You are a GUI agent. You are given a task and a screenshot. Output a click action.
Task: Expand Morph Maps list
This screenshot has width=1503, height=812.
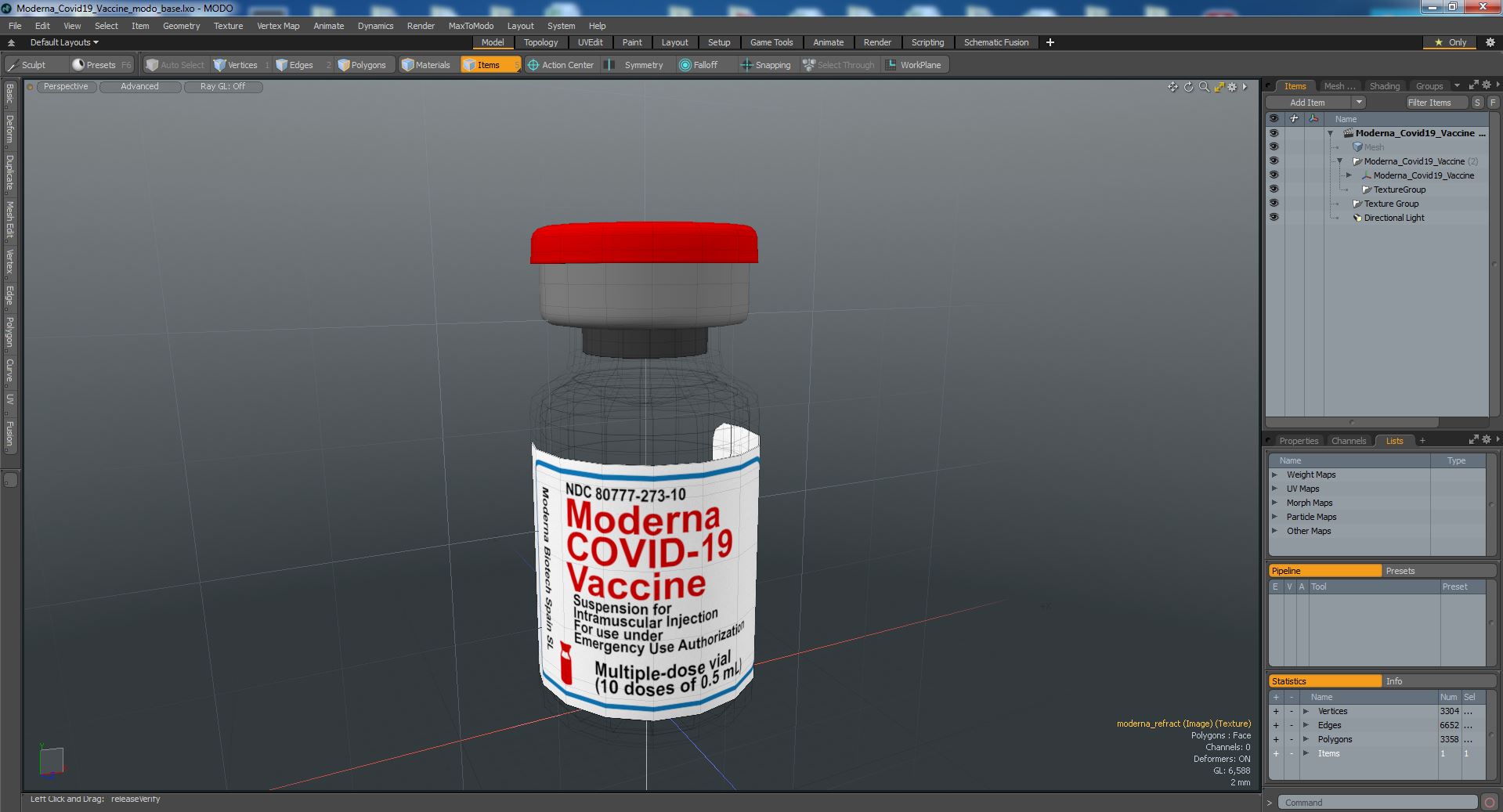tap(1274, 503)
